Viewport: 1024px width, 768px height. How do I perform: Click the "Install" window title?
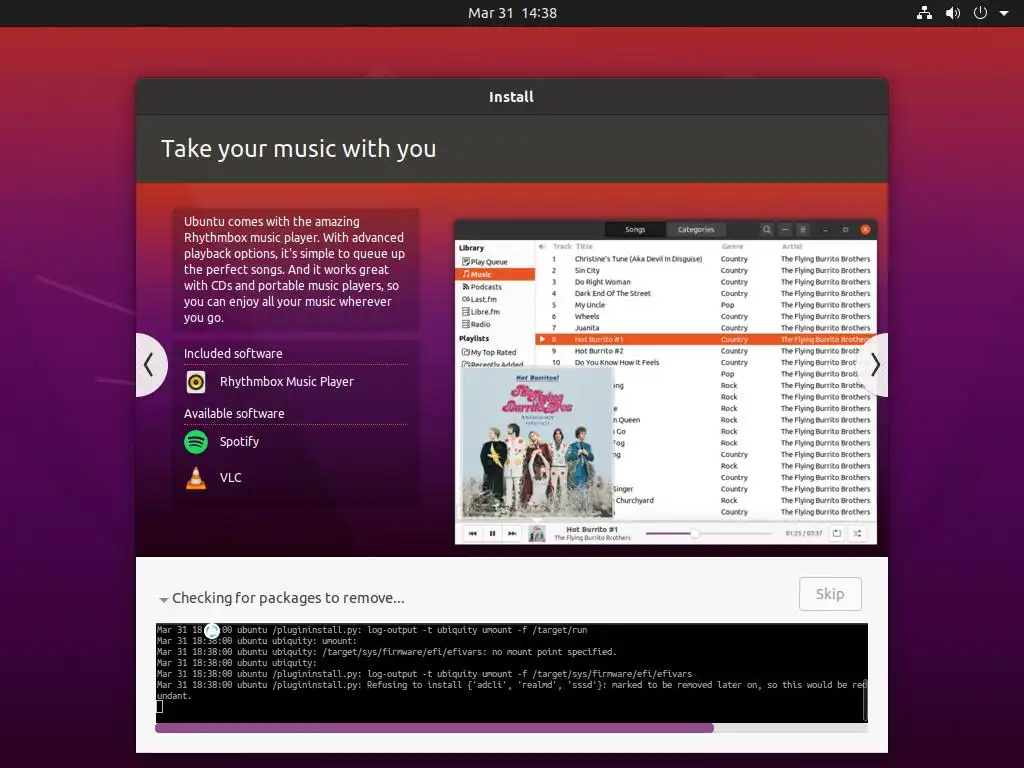point(511,97)
